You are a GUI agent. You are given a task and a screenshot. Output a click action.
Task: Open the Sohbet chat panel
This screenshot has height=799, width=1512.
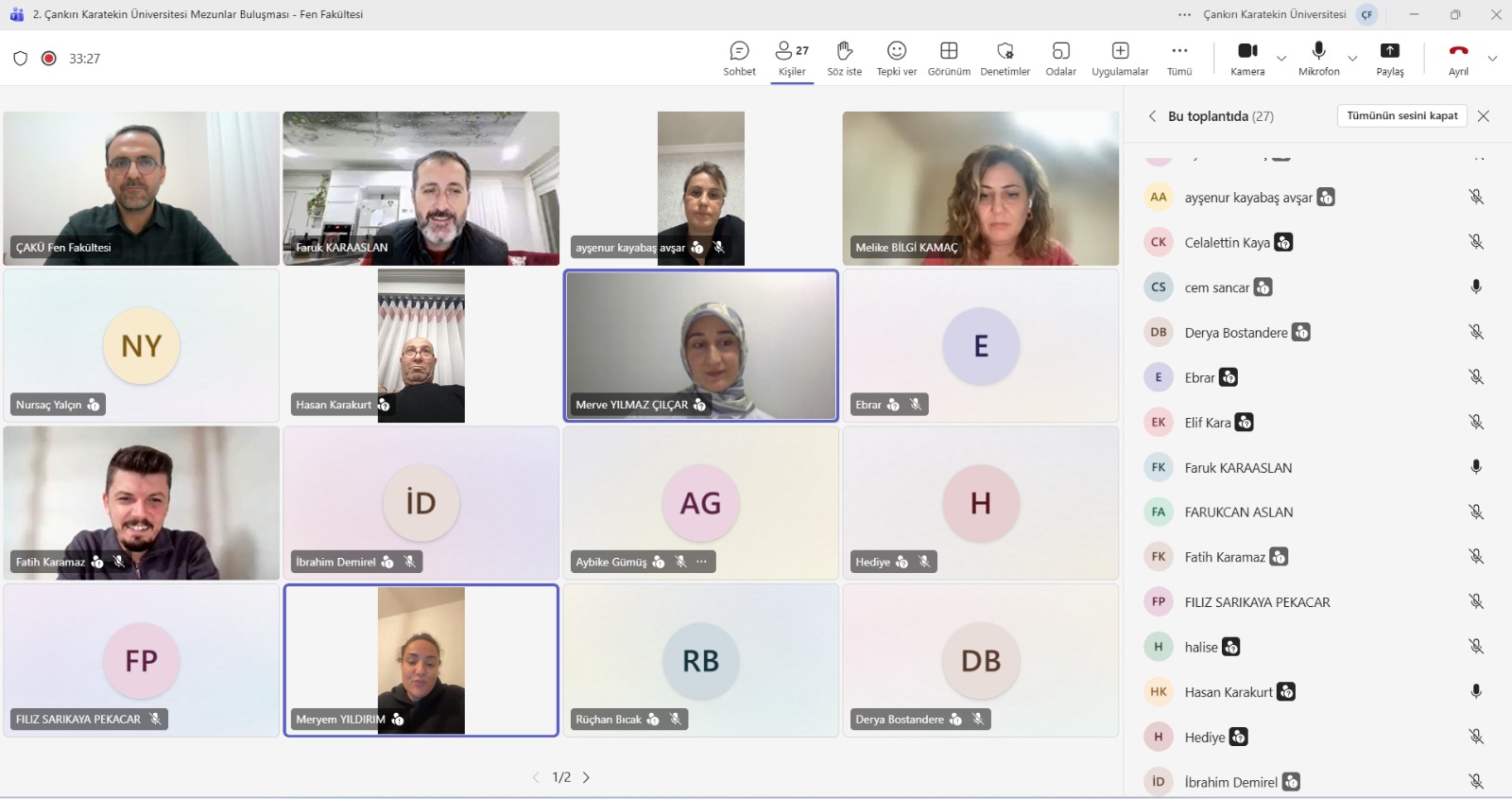[739, 58]
